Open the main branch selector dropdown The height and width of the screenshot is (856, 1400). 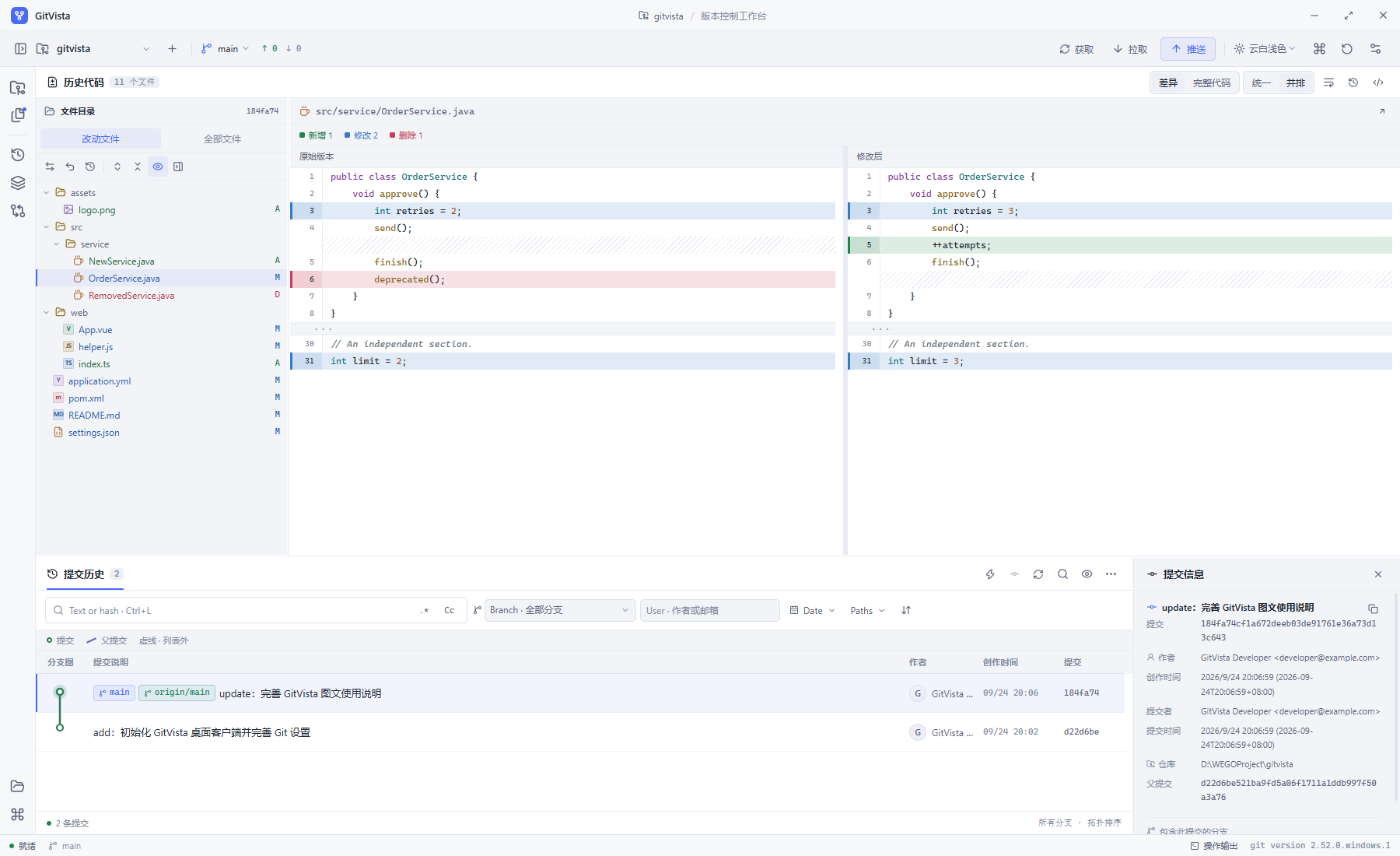coord(226,48)
